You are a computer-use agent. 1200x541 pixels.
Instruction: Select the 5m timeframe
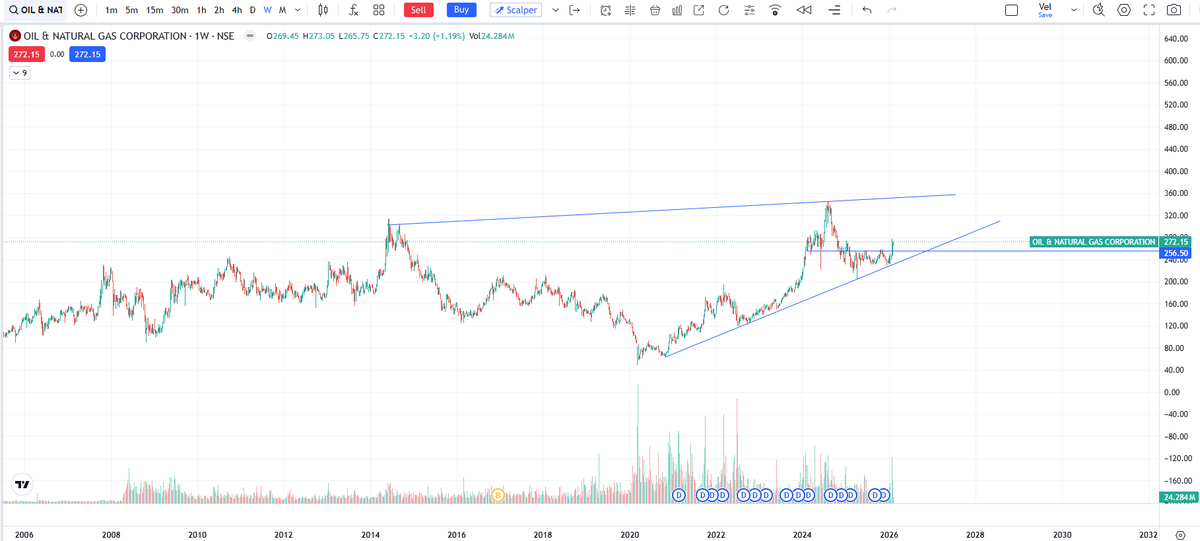click(132, 10)
